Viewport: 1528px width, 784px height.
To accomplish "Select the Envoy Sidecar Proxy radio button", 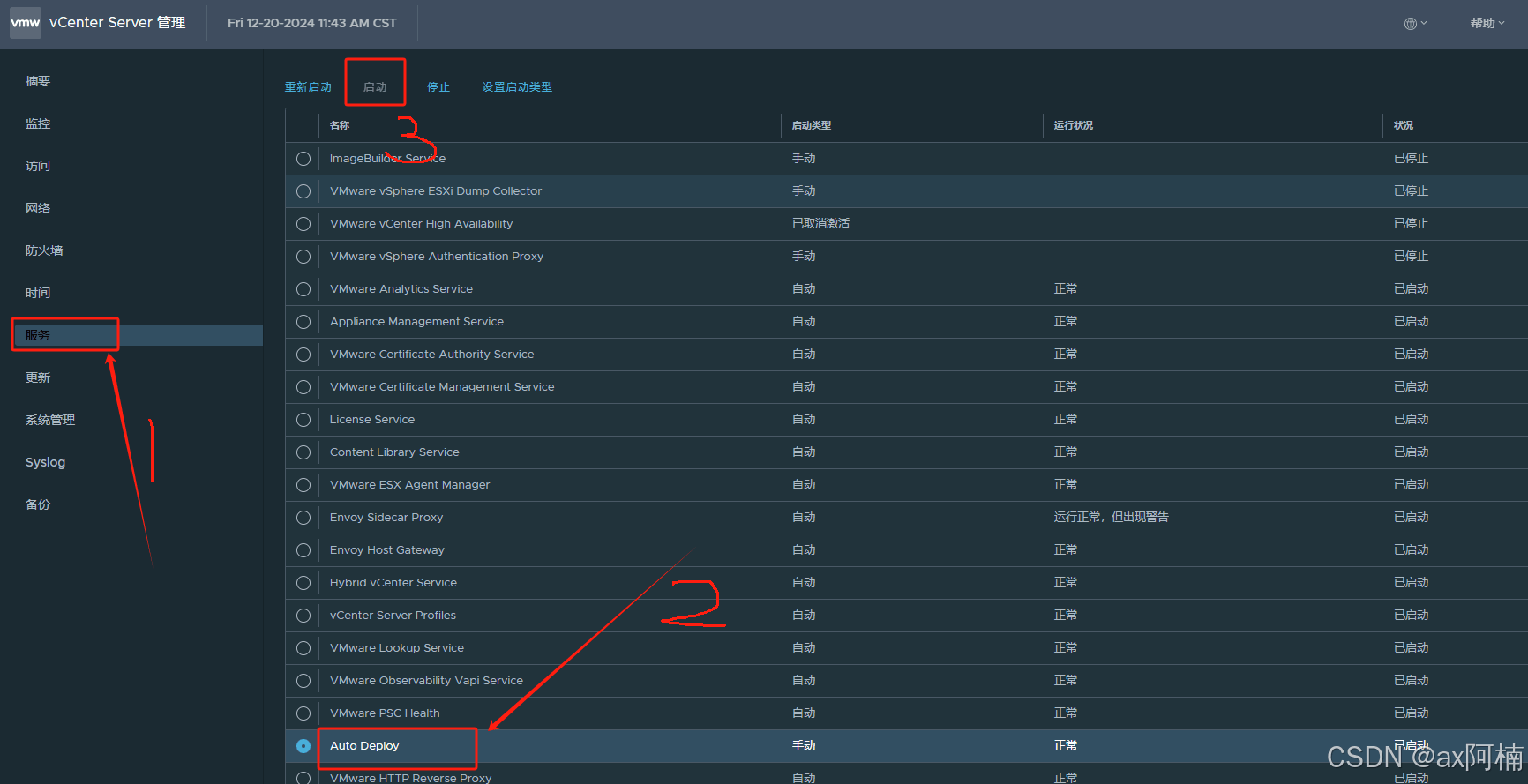I will click(303, 518).
